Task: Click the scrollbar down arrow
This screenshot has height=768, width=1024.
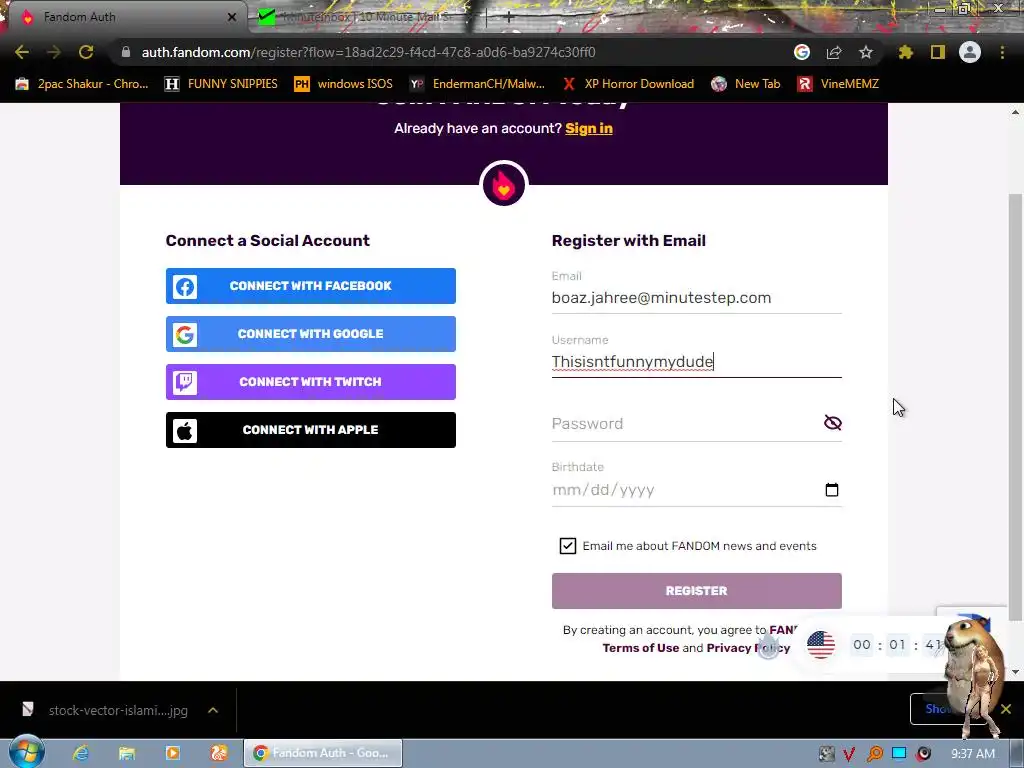Action: pos(1015,671)
